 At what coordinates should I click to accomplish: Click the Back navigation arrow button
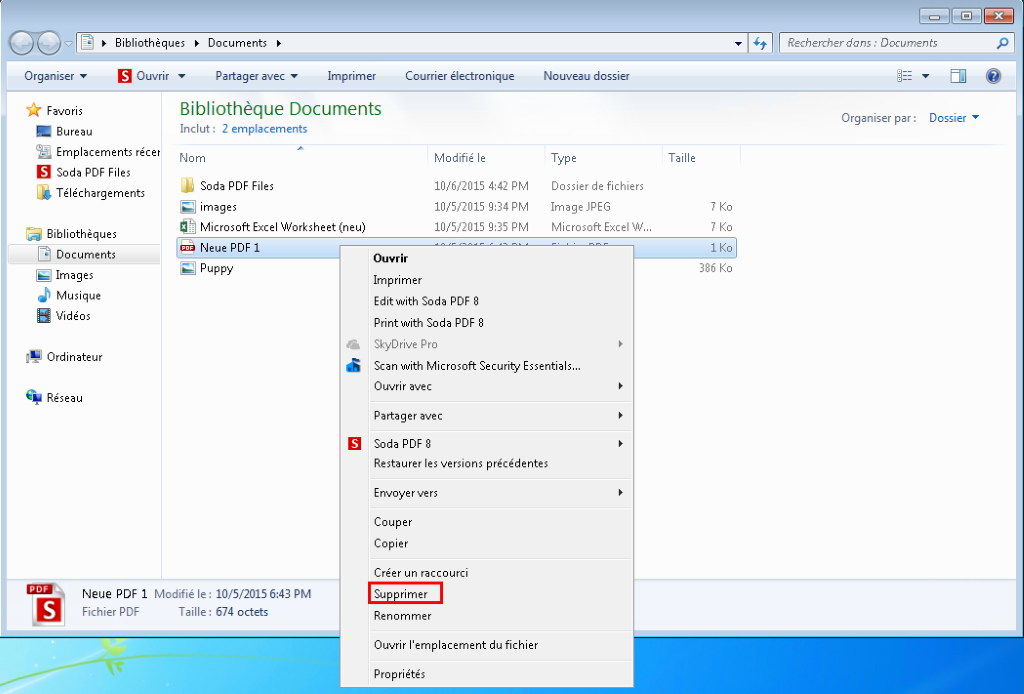pos(21,43)
